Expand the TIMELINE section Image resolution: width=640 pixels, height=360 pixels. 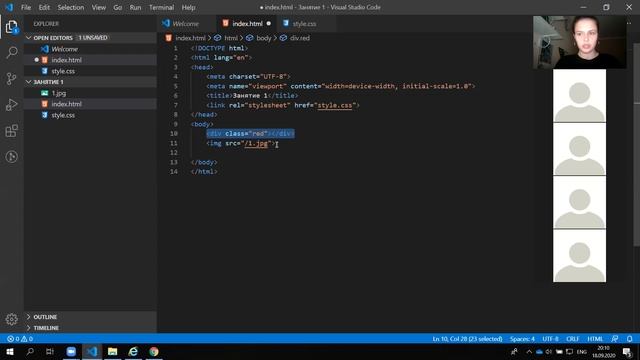(90, 328)
